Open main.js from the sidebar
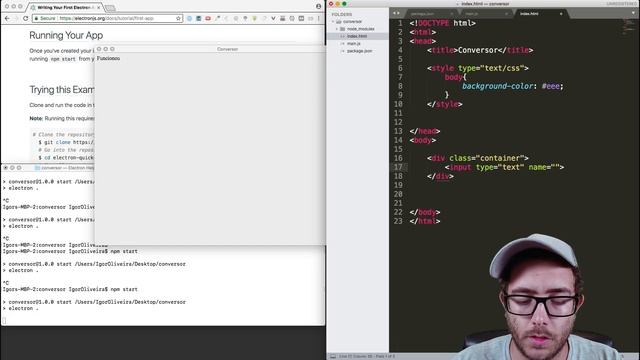 tap(354, 44)
